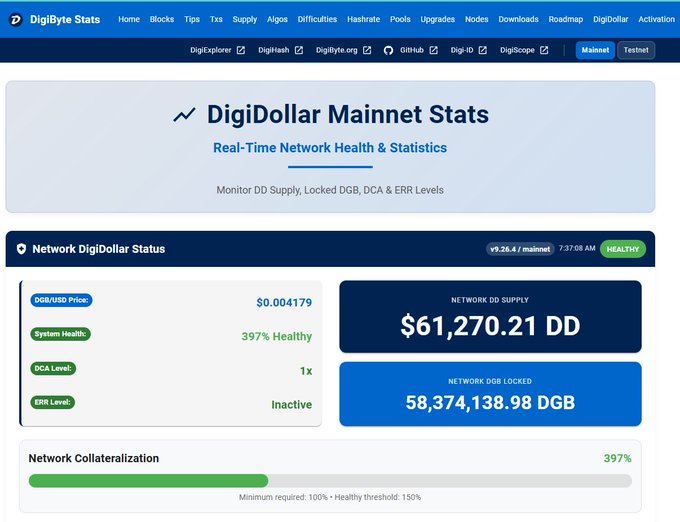Navigate to the Supply page
Viewport: 680px width, 522px height.
245,20
